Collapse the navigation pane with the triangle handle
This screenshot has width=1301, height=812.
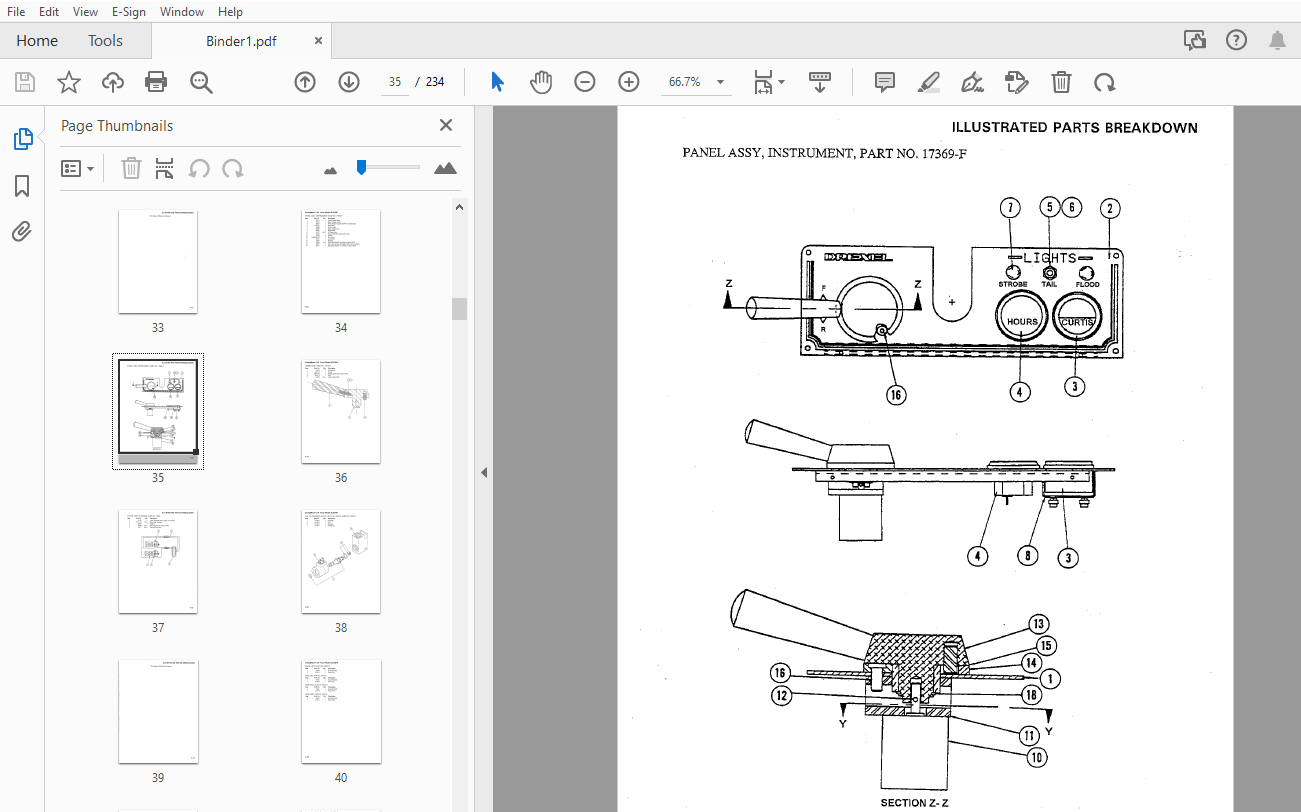pyautogui.click(x=484, y=472)
